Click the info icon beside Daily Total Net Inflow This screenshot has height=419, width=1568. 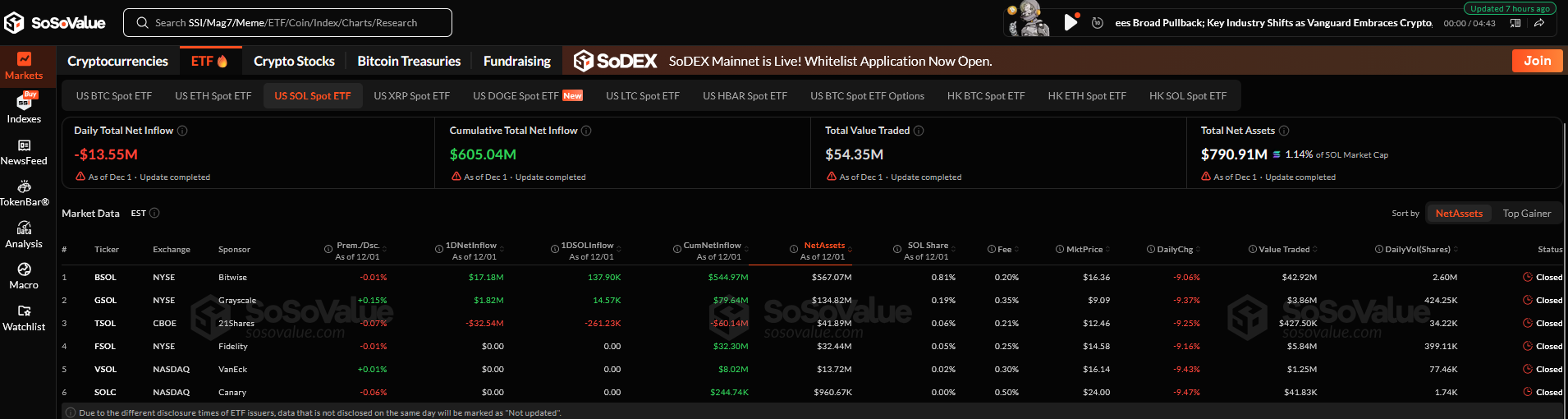tap(182, 131)
